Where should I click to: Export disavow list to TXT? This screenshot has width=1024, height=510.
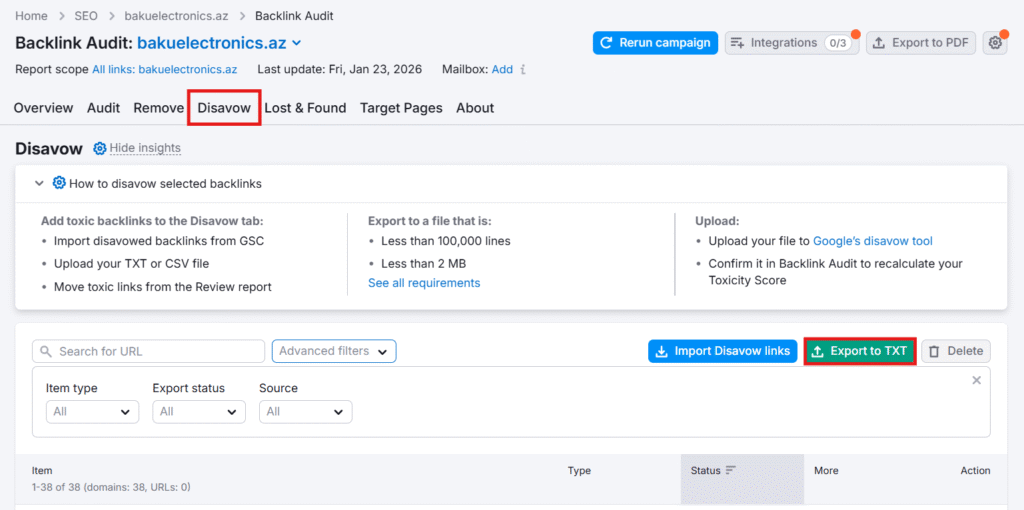point(860,351)
